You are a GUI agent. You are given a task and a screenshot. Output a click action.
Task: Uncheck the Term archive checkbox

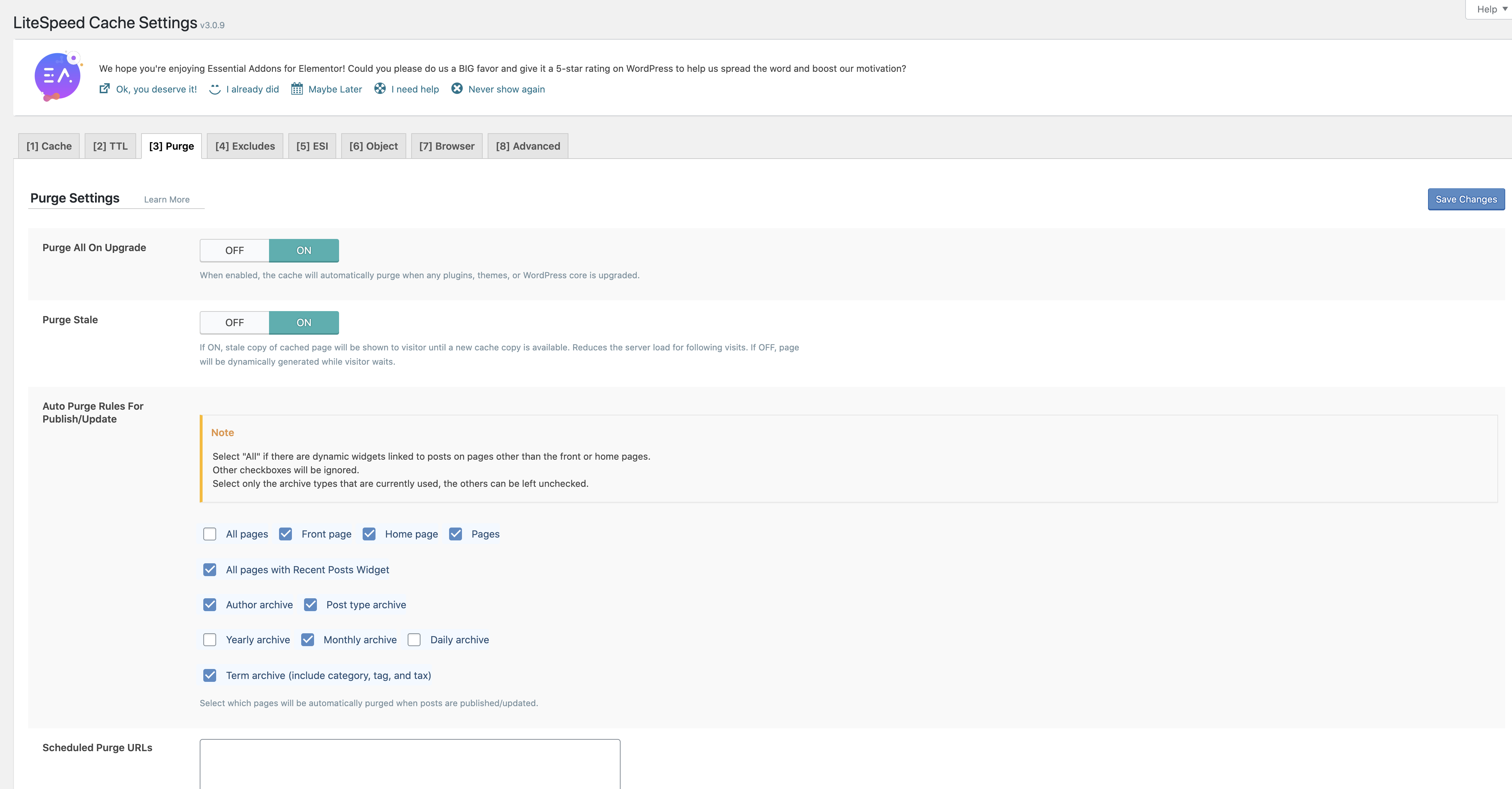[209, 675]
